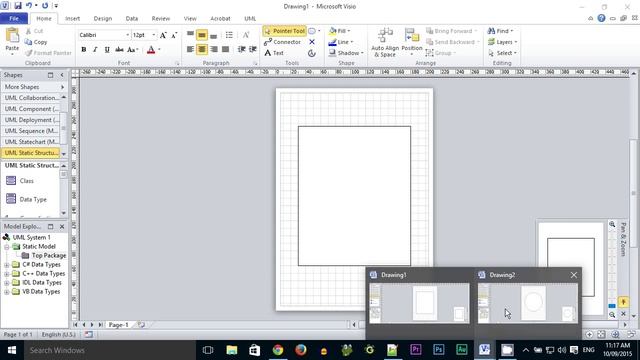Open the font color dropdown arrow

pyautogui.click(x=159, y=50)
